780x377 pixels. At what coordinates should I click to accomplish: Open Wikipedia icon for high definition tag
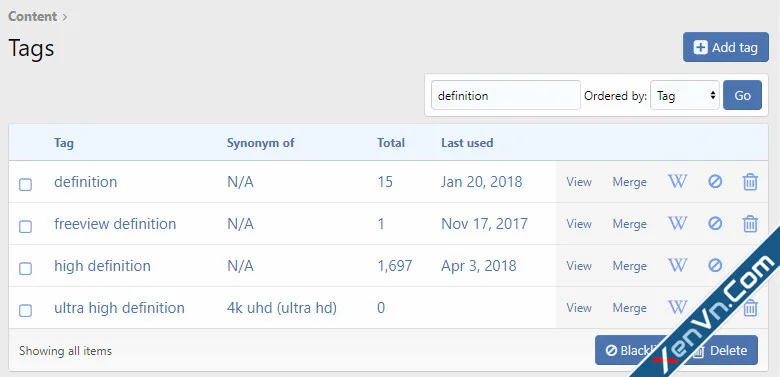pos(677,266)
